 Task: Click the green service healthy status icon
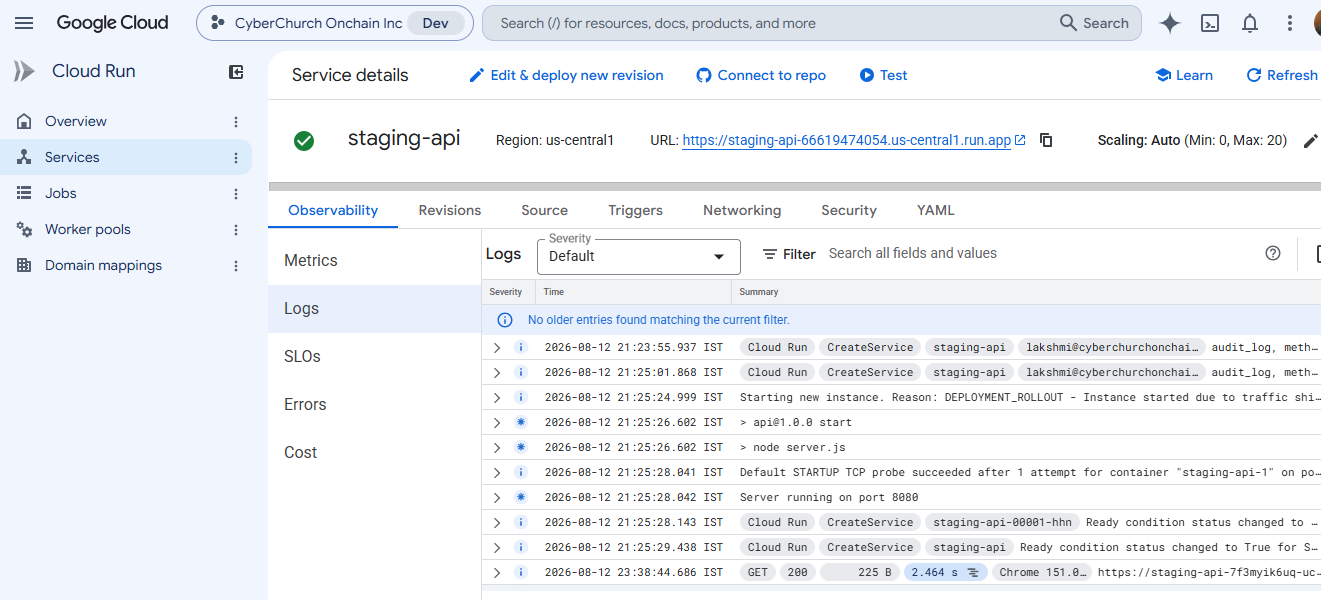(x=304, y=141)
